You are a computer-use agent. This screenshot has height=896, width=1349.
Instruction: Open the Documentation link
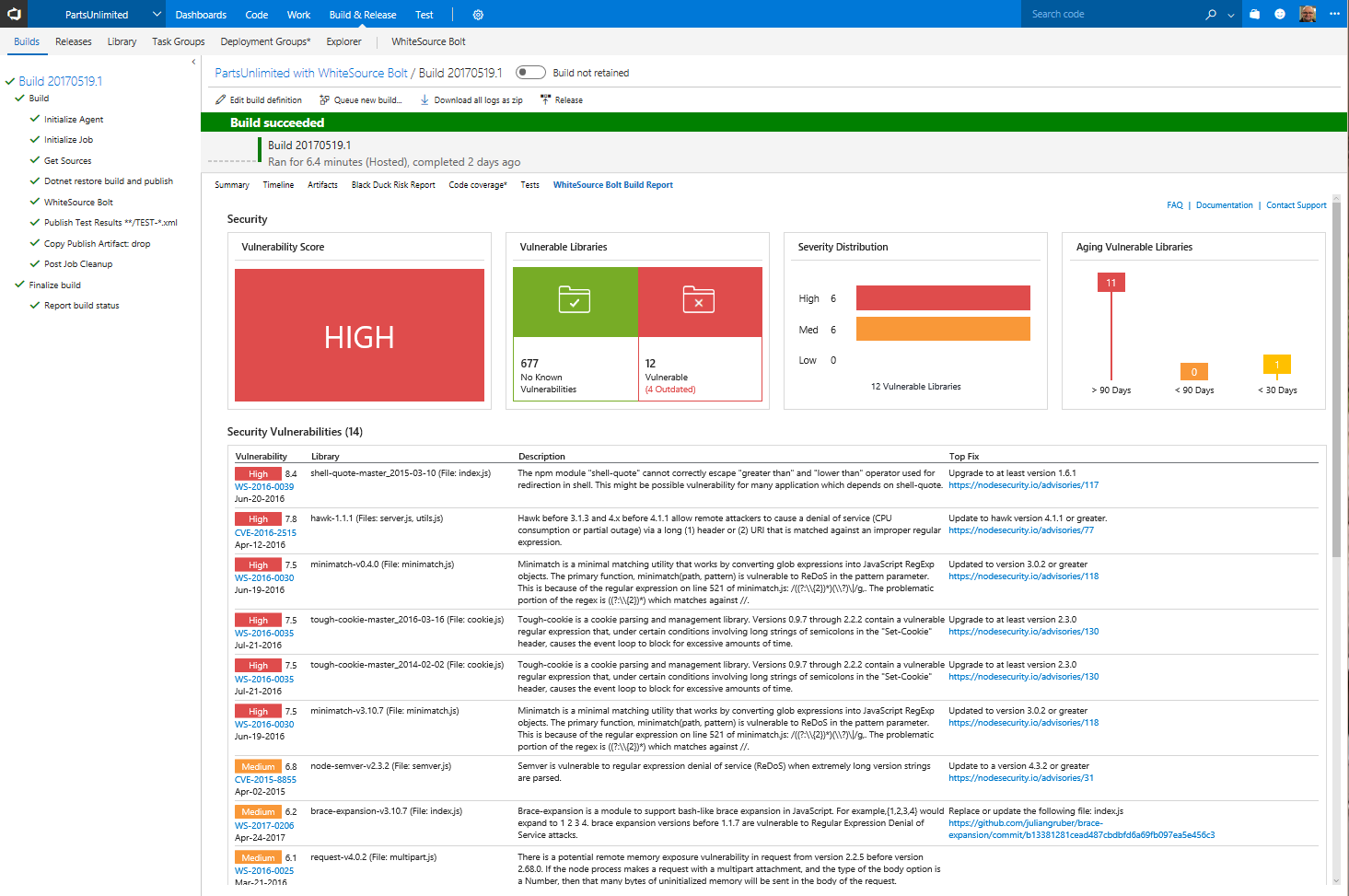pos(1224,205)
